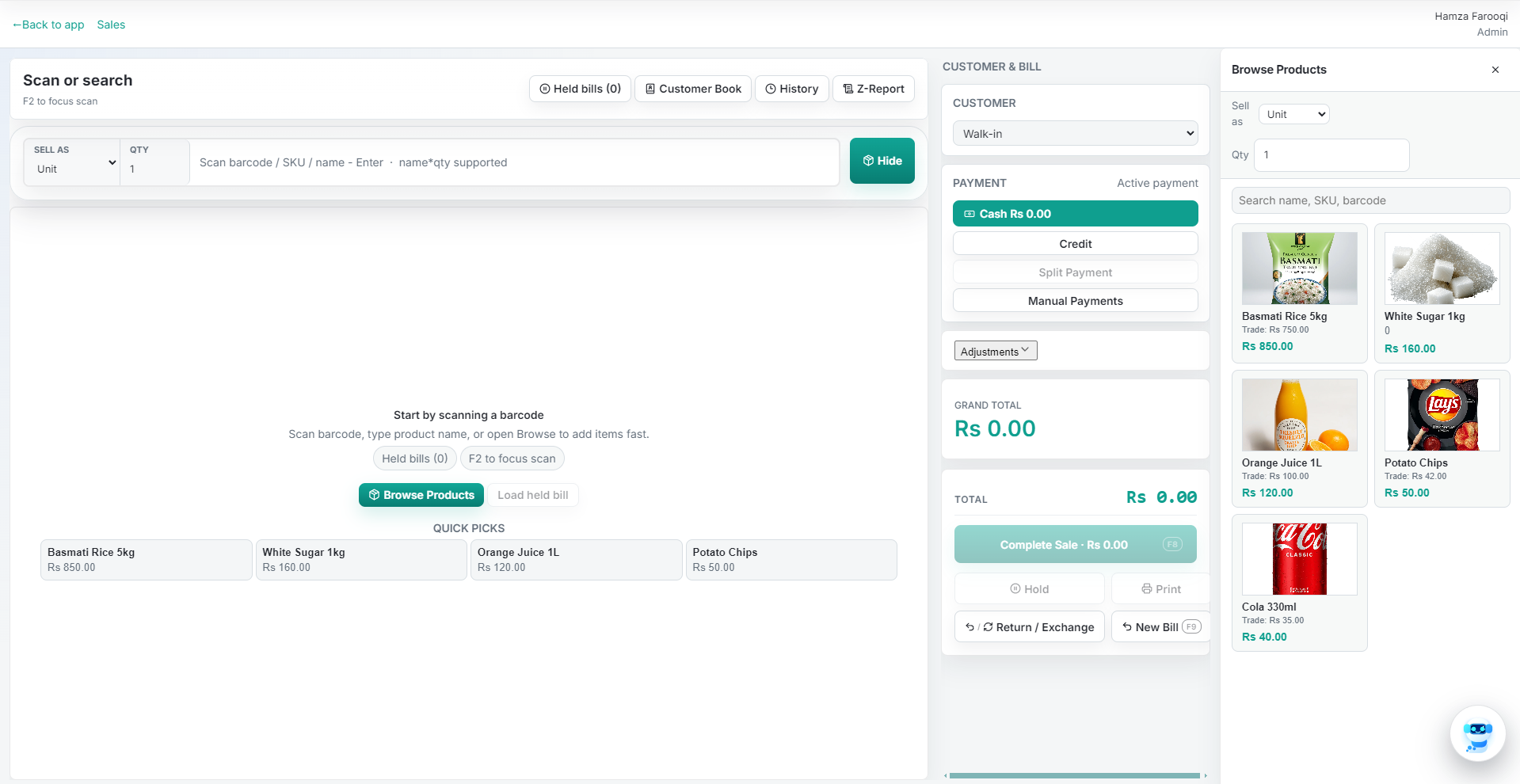
Task: Open the chatbot assistant icon
Action: tap(1478, 734)
